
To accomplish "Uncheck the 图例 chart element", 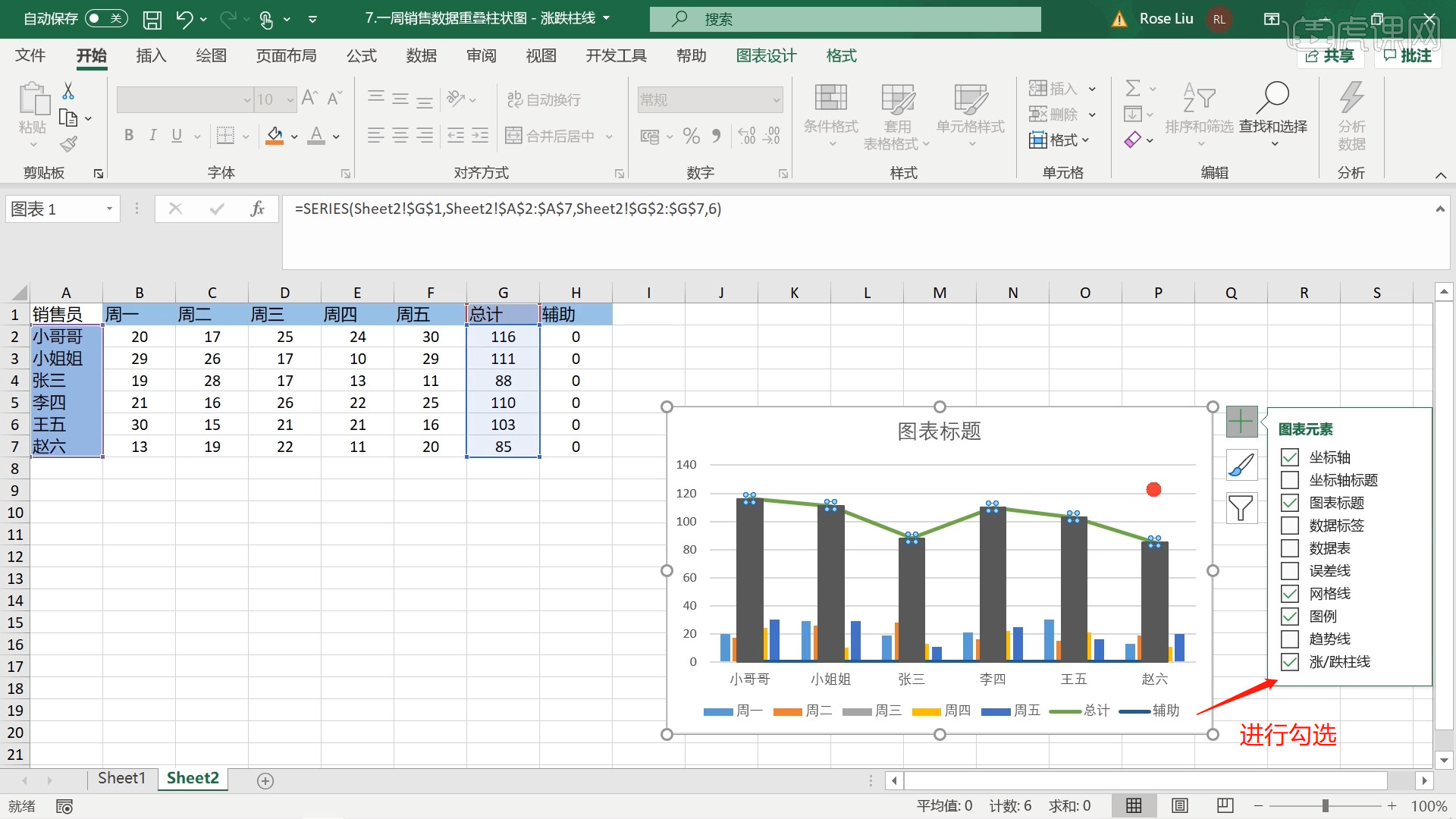I will pyautogui.click(x=1290, y=616).
